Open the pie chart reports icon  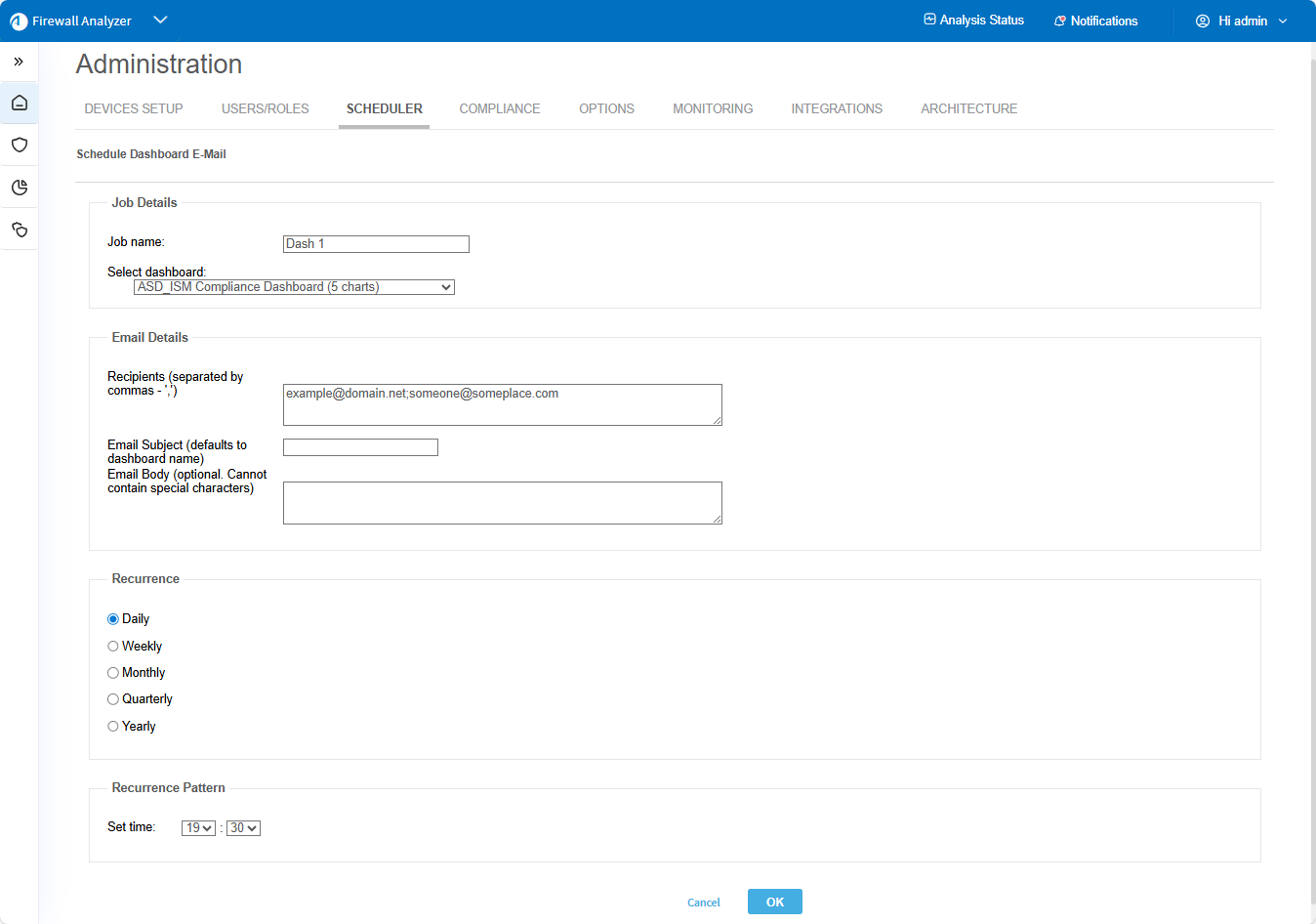coord(20,188)
